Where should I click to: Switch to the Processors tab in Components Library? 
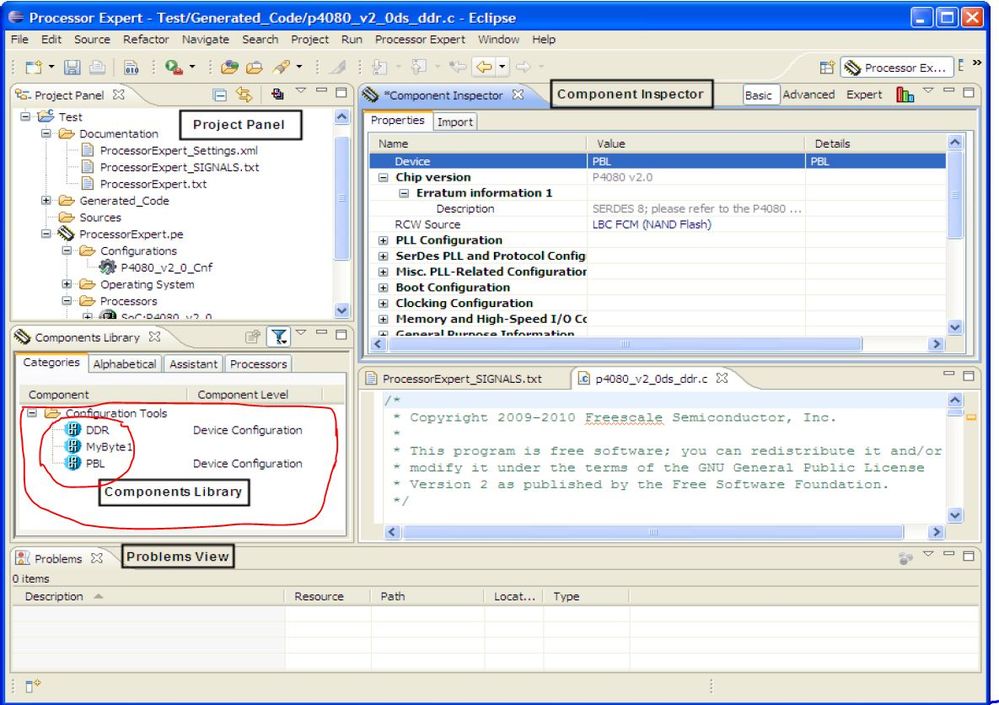click(x=258, y=364)
